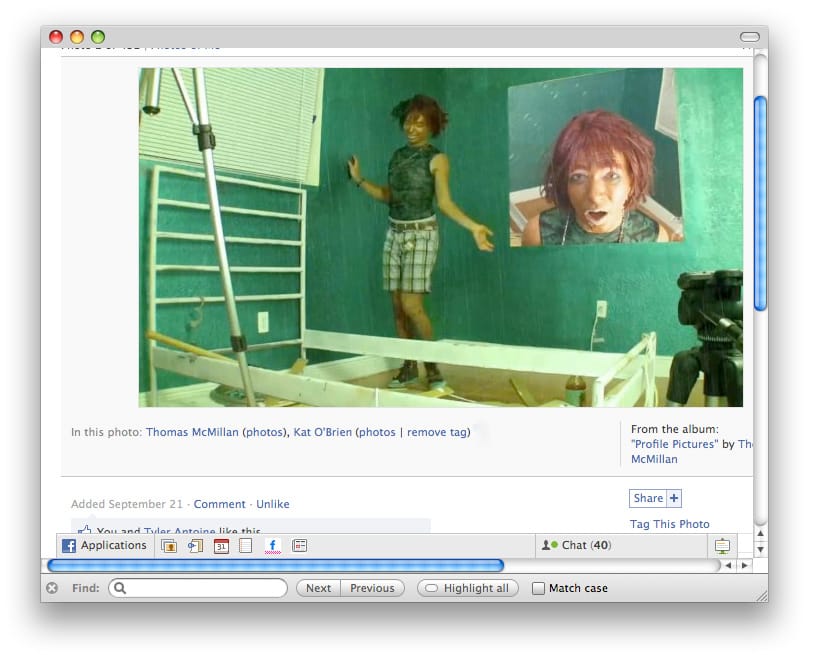Click the horizontal scrollbar thumb

275,565
